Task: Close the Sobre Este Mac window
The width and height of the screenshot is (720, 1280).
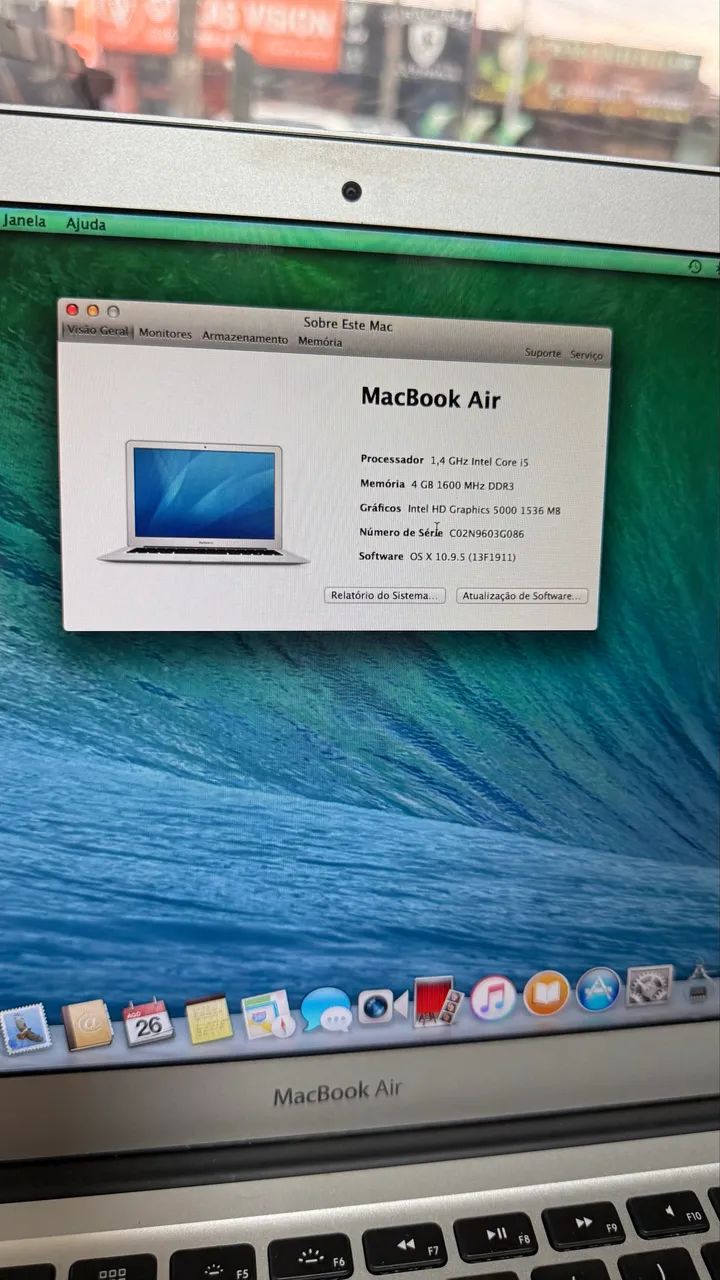Action: tap(72, 310)
